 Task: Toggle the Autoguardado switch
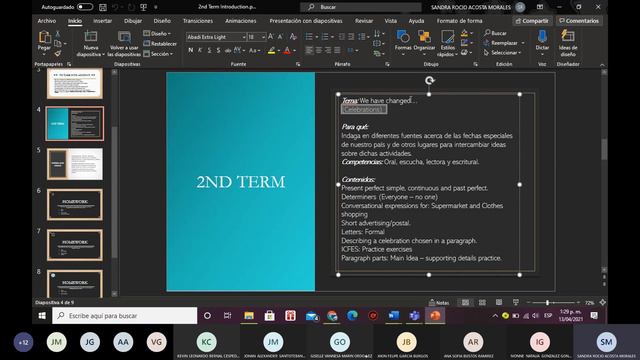click(x=85, y=7)
